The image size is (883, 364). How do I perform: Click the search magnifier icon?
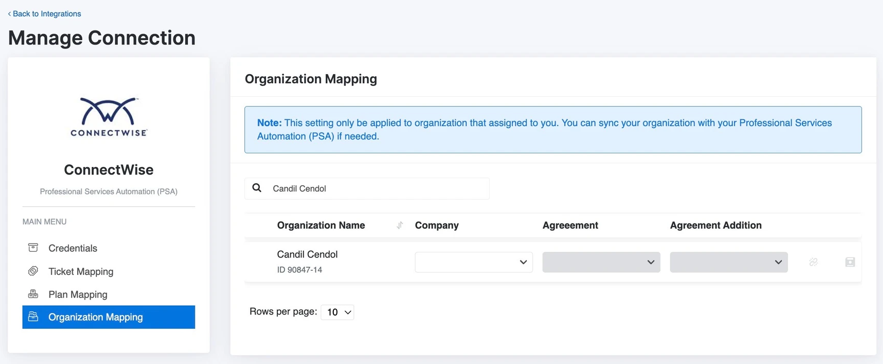(257, 189)
